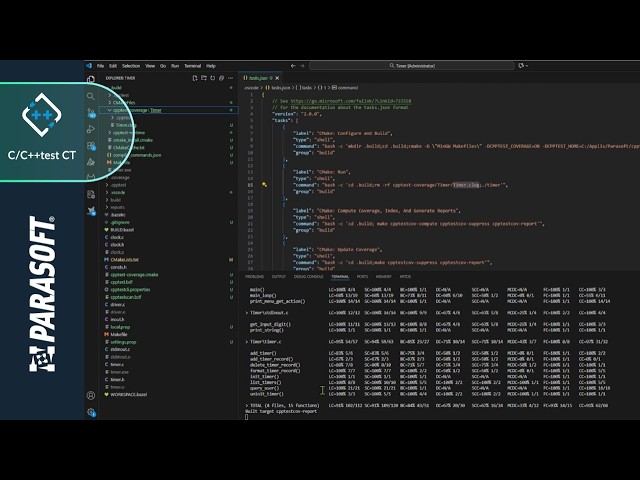Expand Timer\stdinout.c row in terminal
Viewport: 640px width, 480px height.
(247, 313)
